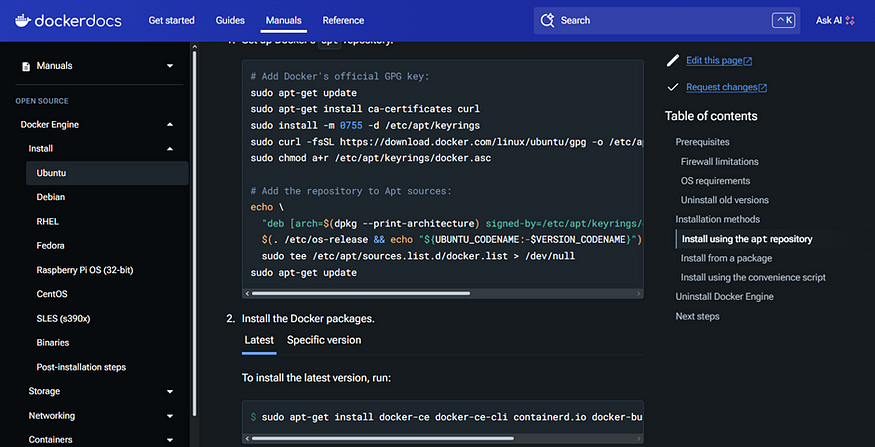Image resolution: width=875 pixels, height=447 pixels.
Task: Select SLES (s390x) in the sidebar
Action: 63,319
